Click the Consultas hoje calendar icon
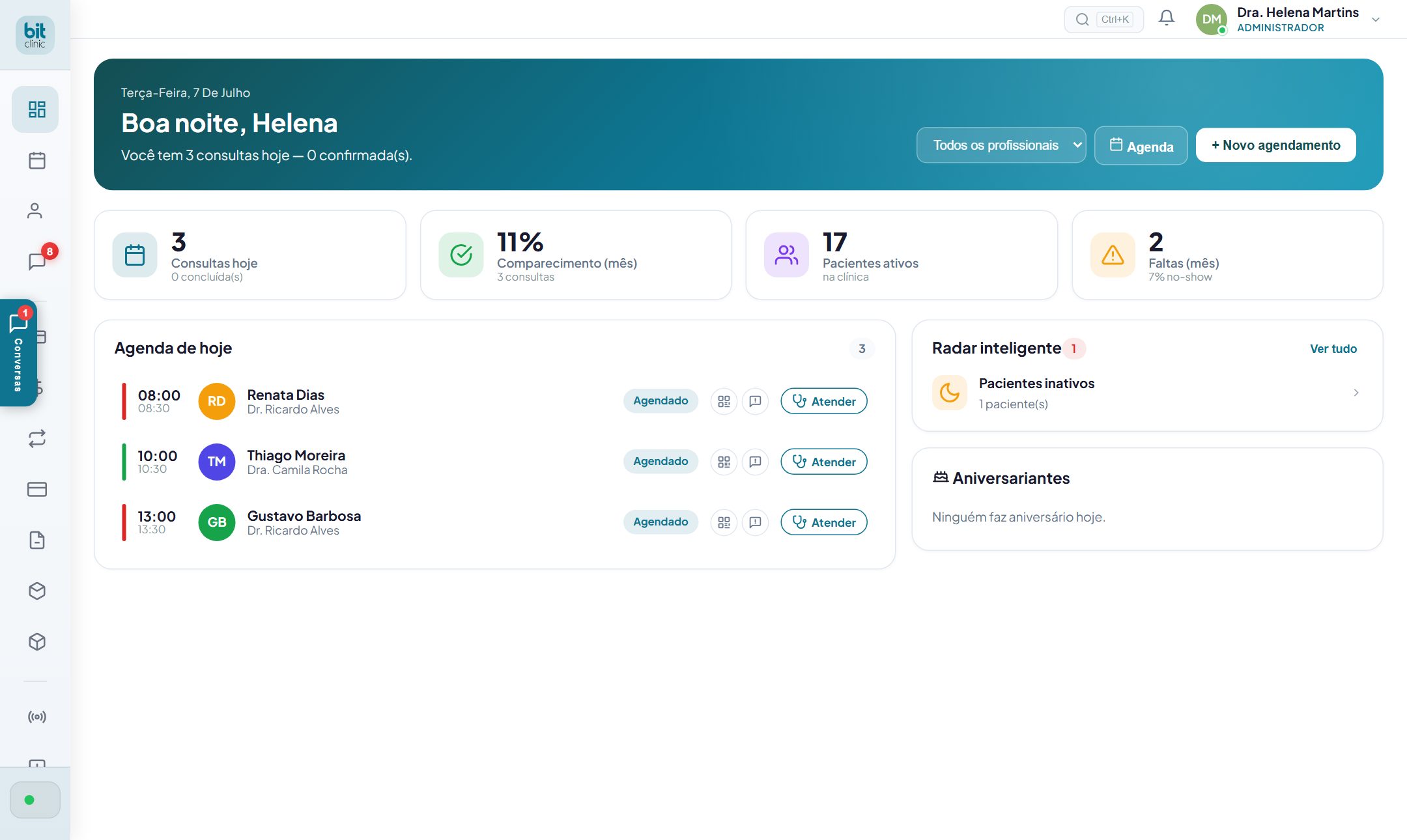 pos(135,255)
